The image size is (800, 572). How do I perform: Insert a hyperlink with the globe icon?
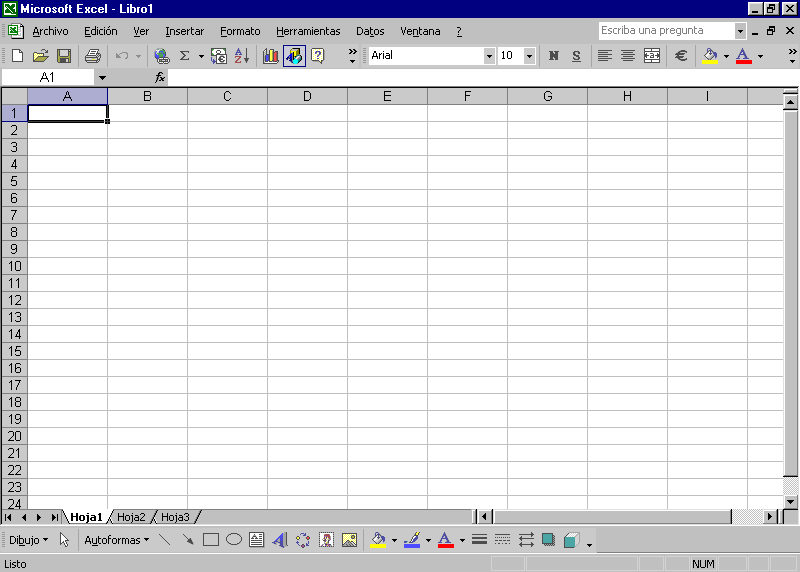click(162, 56)
